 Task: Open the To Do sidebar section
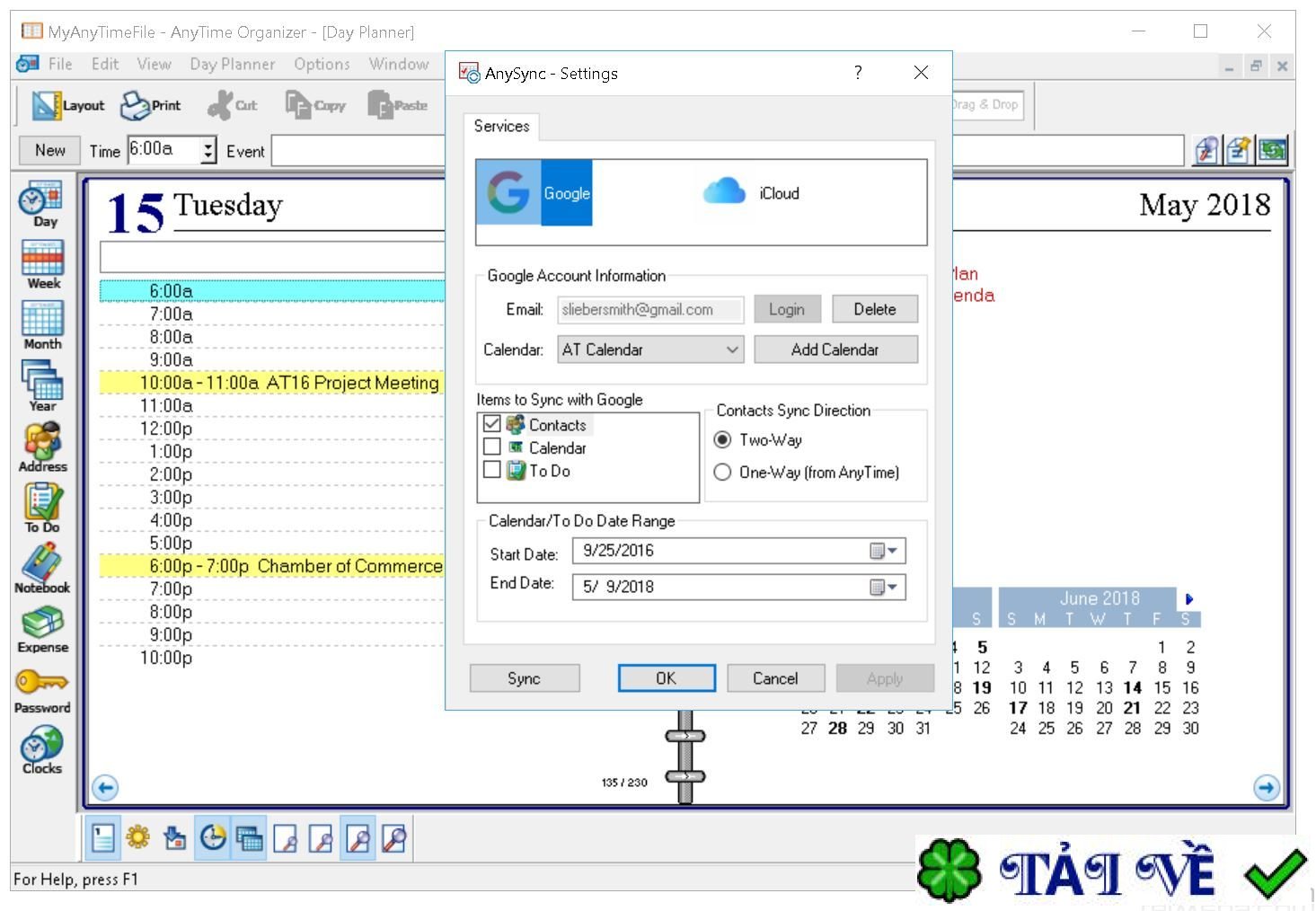[42, 508]
